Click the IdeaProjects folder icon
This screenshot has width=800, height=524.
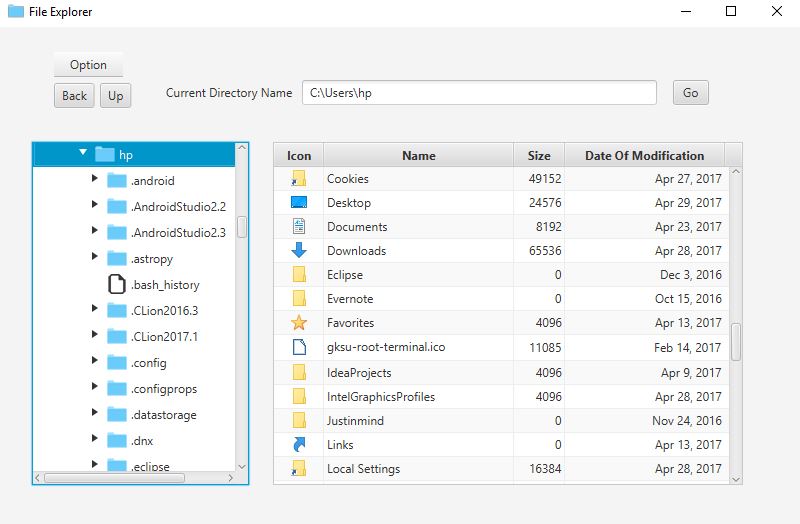tap(299, 372)
